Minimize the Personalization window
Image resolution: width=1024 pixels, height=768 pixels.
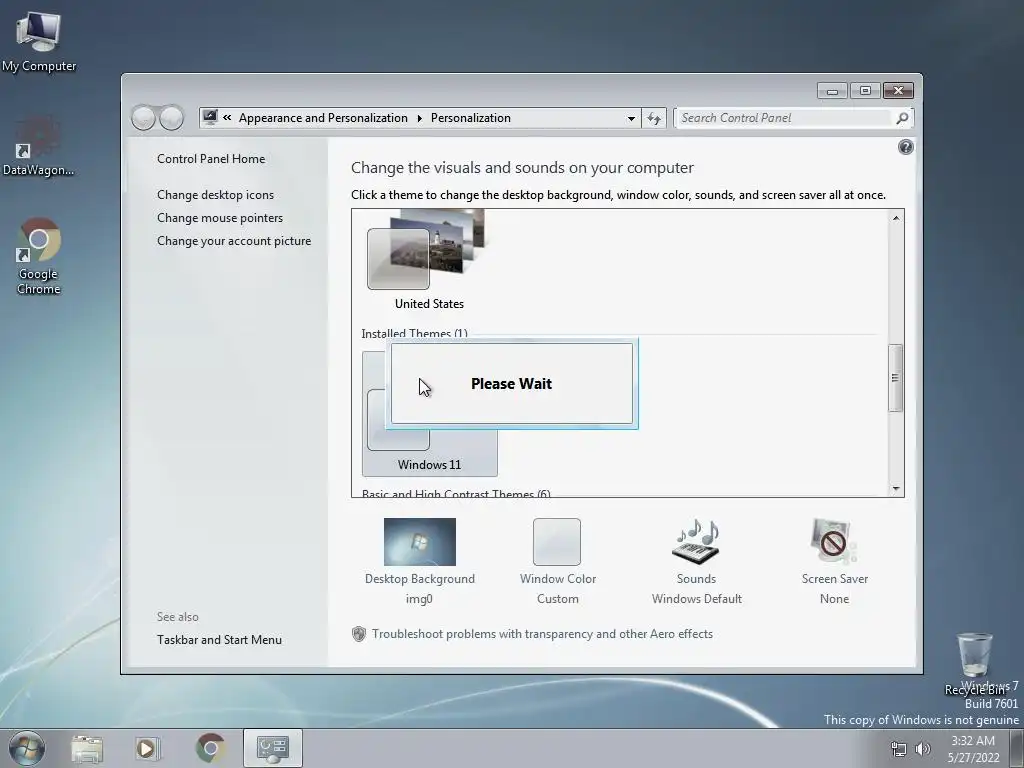(x=832, y=91)
